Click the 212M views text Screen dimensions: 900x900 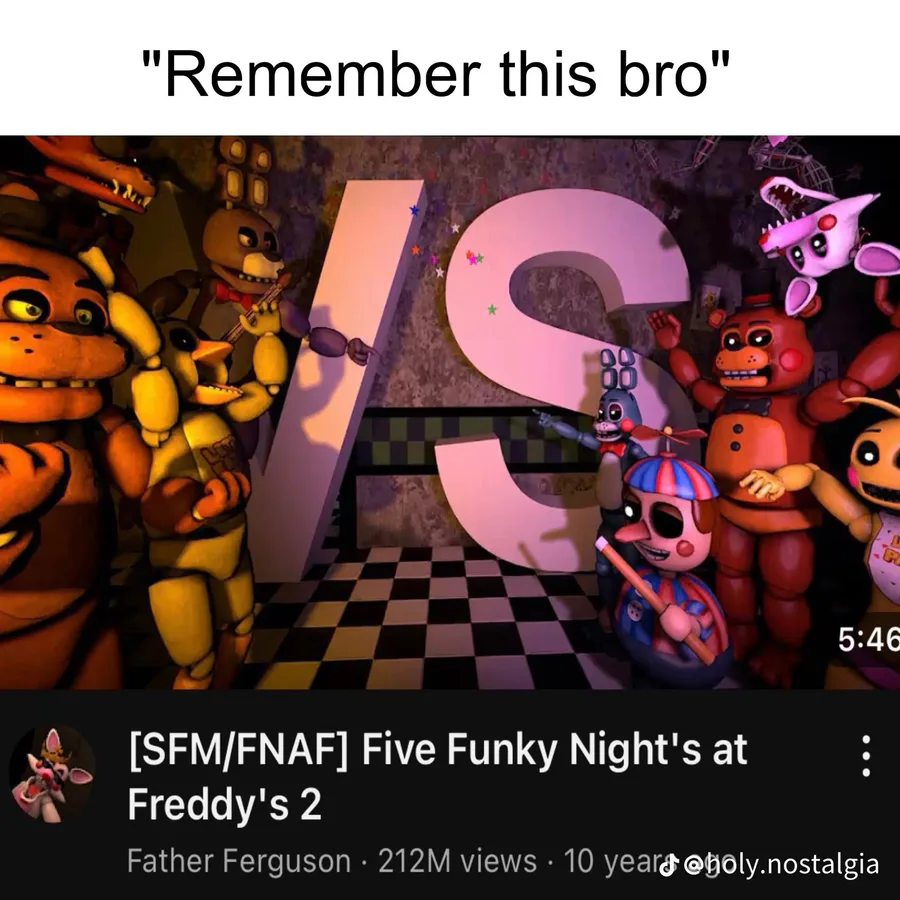click(x=457, y=861)
